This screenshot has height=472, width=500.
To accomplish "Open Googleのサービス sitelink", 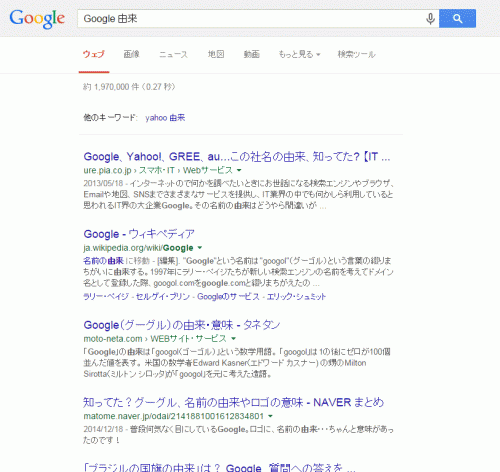I will (x=228, y=296).
